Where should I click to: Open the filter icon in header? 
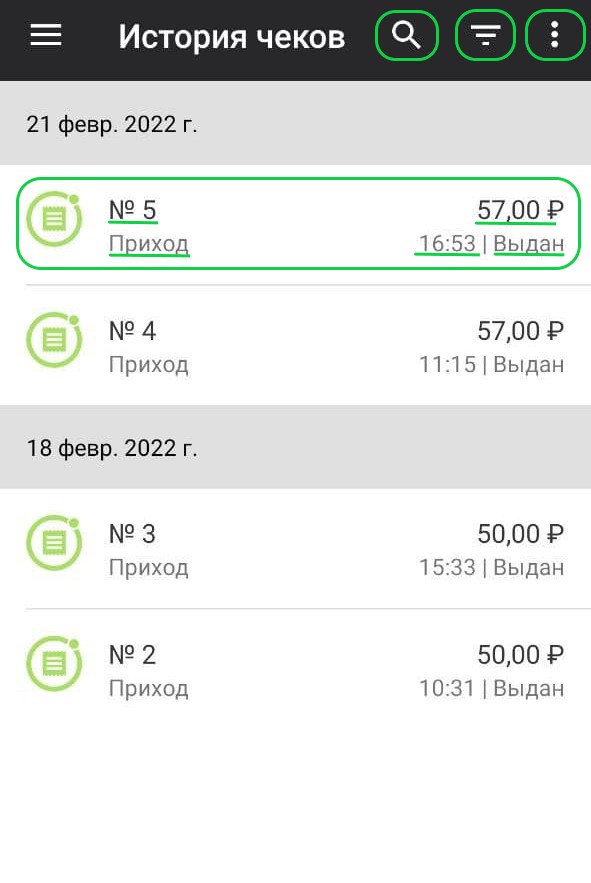[485, 35]
